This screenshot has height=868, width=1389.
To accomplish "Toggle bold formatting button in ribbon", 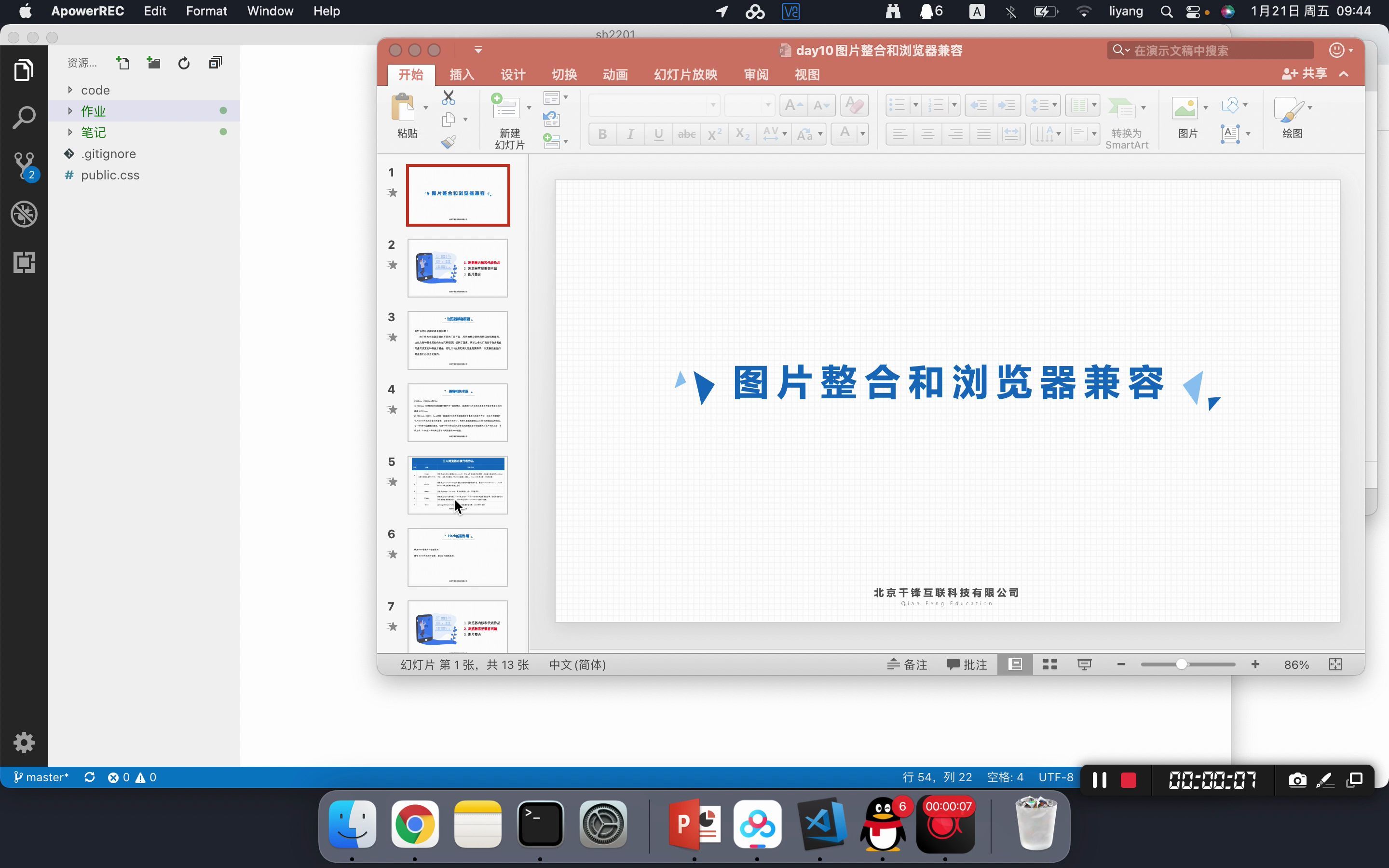I will 603,133.
